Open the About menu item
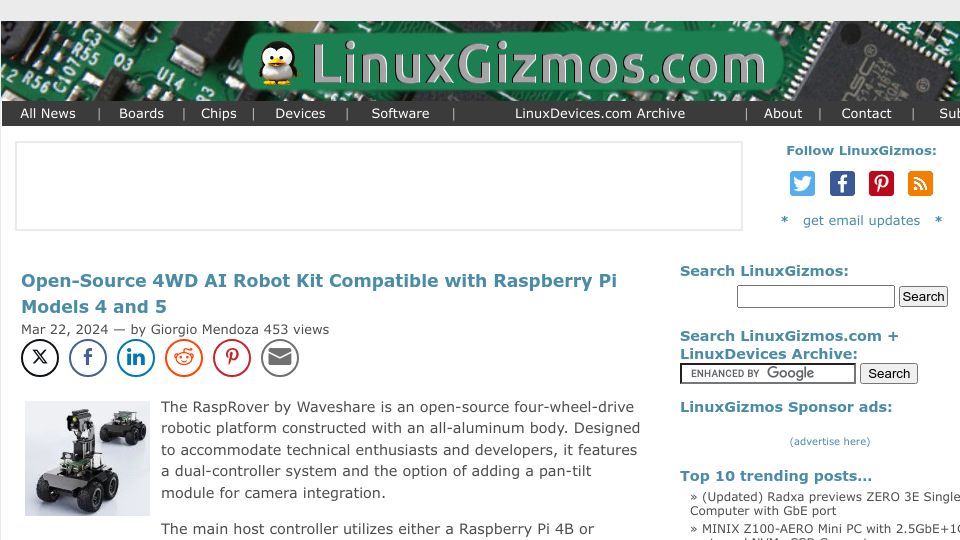960x540 pixels. point(782,113)
